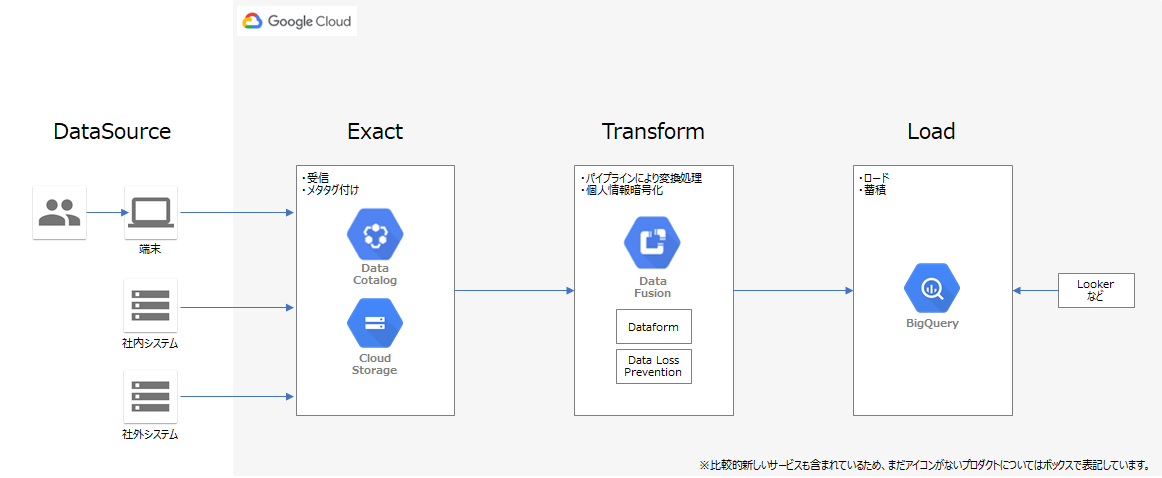Click the Looker など box
The height and width of the screenshot is (478, 1162).
click(x=1096, y=291)
